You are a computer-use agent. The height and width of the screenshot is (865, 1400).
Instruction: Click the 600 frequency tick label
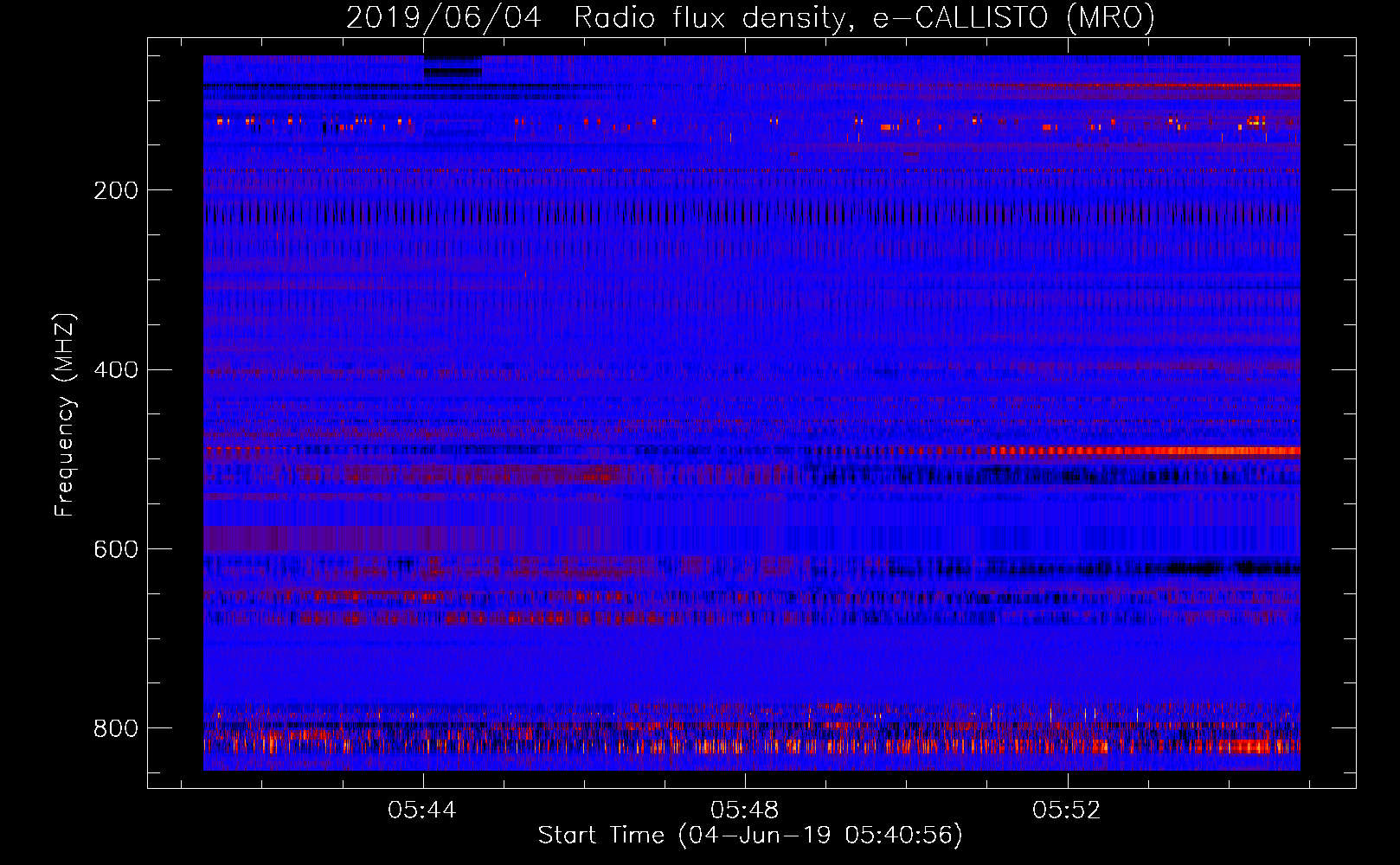tap(116, 550)
